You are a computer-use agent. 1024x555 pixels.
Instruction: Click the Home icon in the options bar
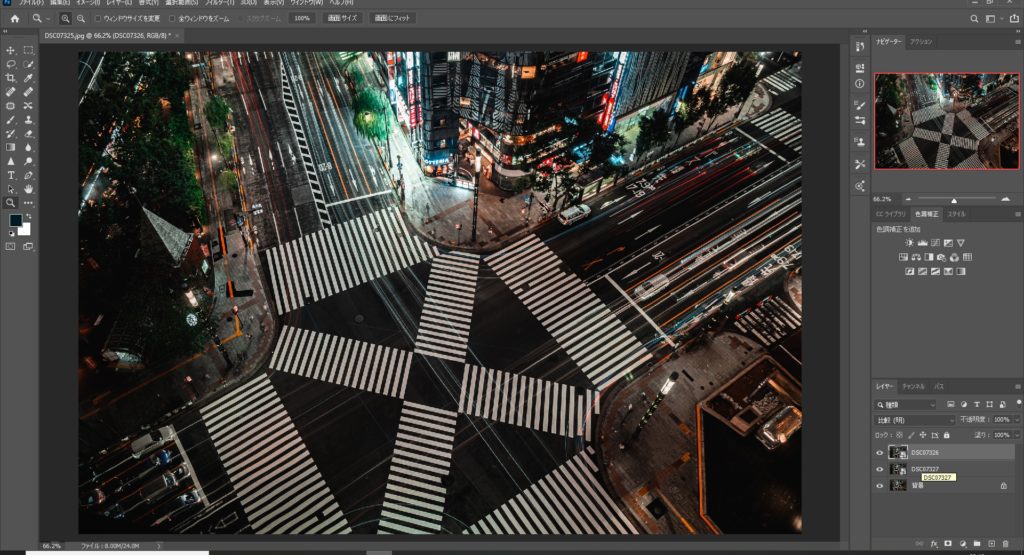(14, 18)
